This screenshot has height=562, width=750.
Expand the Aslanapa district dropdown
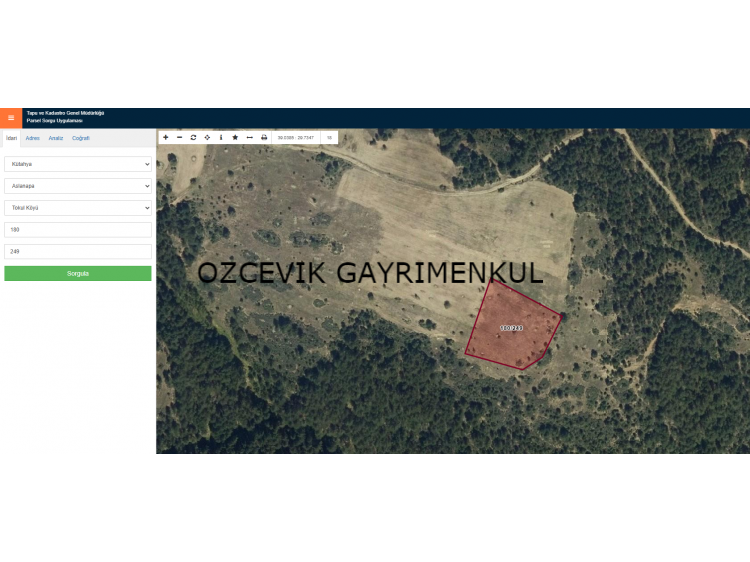click(78, 186)
